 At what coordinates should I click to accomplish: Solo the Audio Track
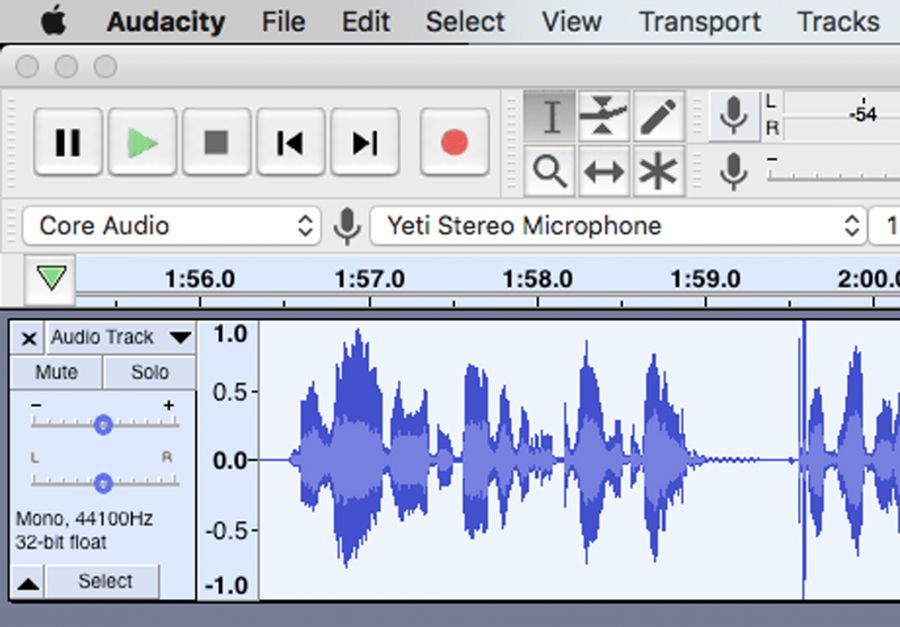(x=150, y=372)
